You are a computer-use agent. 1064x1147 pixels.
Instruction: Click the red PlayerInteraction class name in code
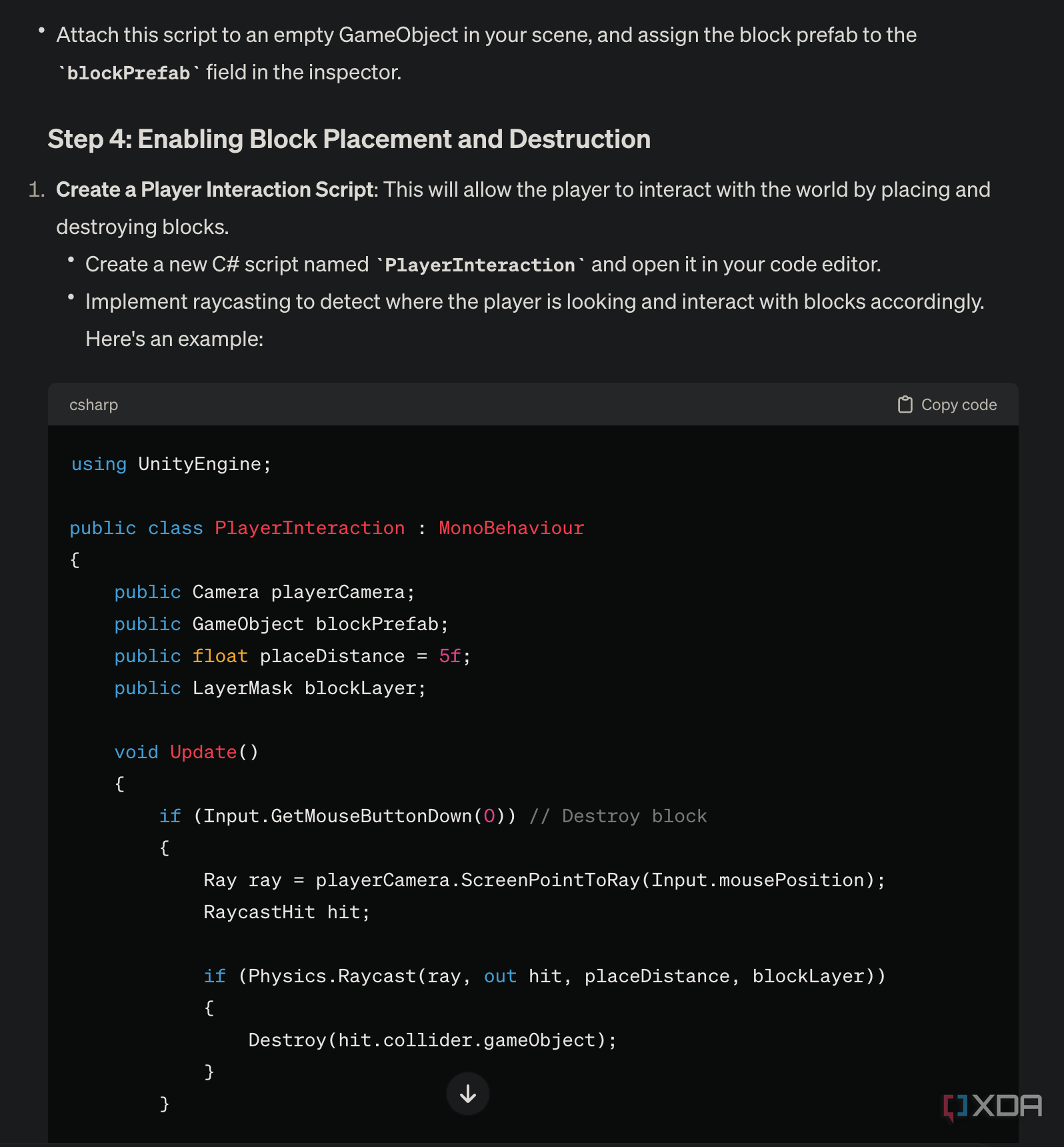(309, 528)
